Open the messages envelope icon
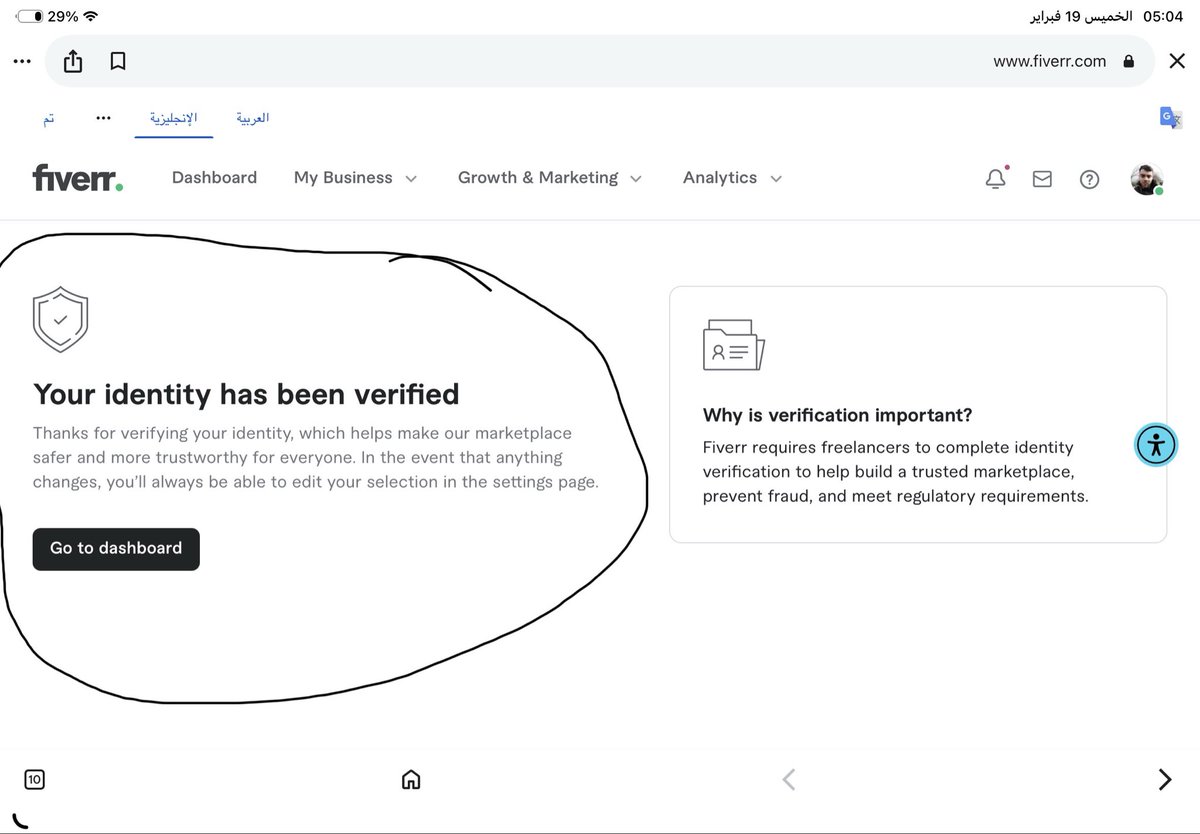The image size is (1200, 834). [x=1042, y=179]
